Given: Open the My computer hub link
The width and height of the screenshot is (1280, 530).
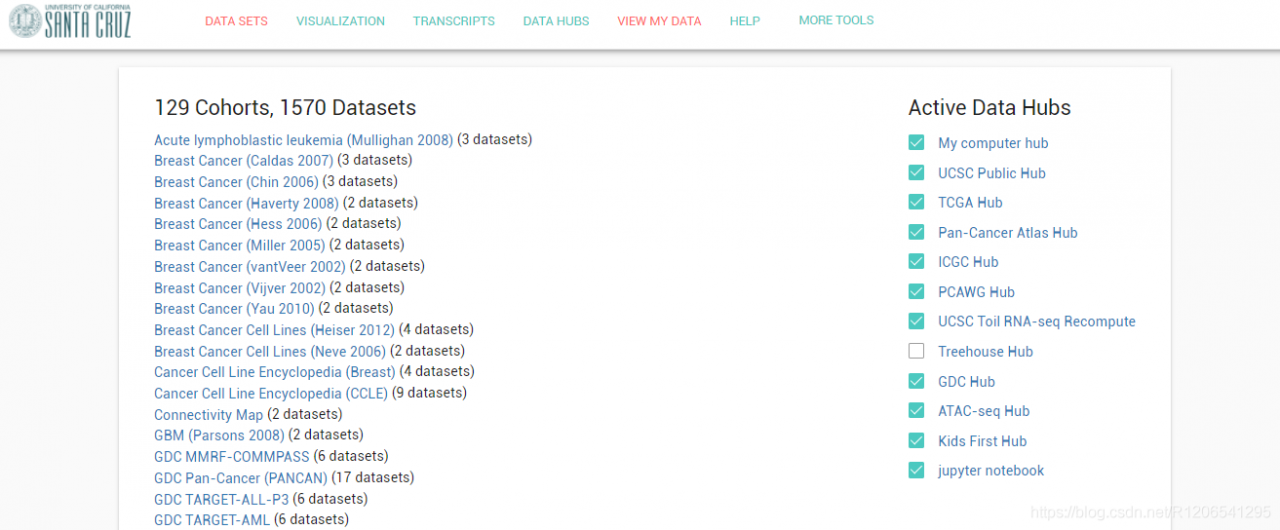Looking at the screenshot, I should (x=993, y=143).
